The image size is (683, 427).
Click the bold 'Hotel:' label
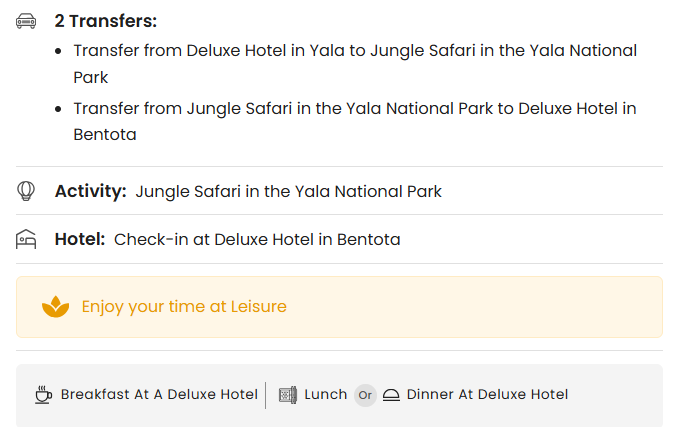80,240
